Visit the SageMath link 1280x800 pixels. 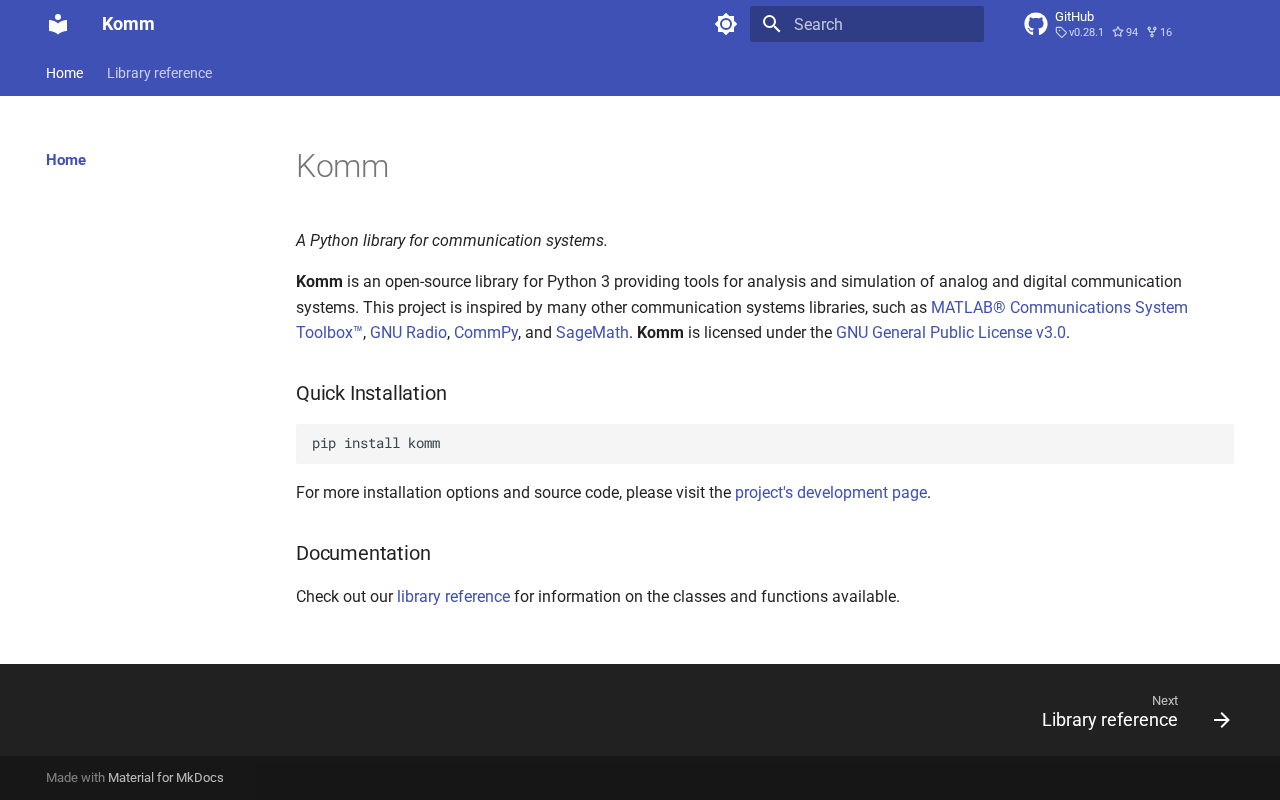pos(592,332)
